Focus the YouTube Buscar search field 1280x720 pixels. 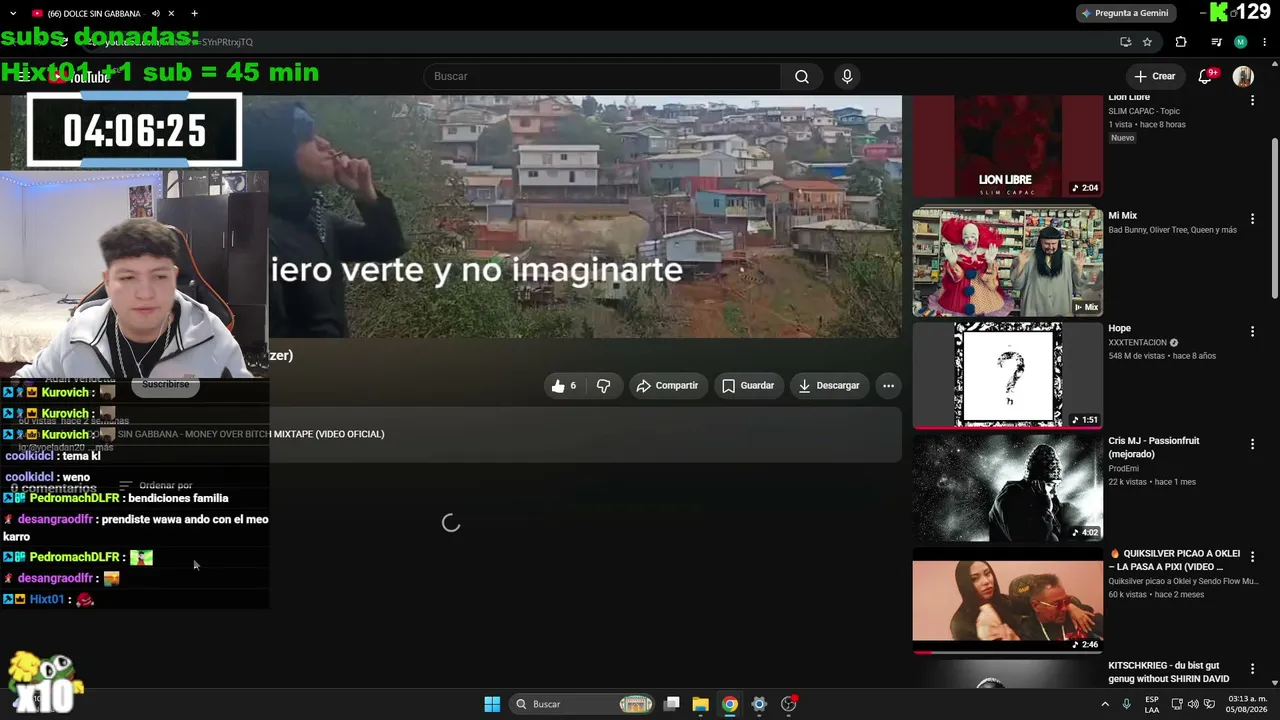coord(603,77)
